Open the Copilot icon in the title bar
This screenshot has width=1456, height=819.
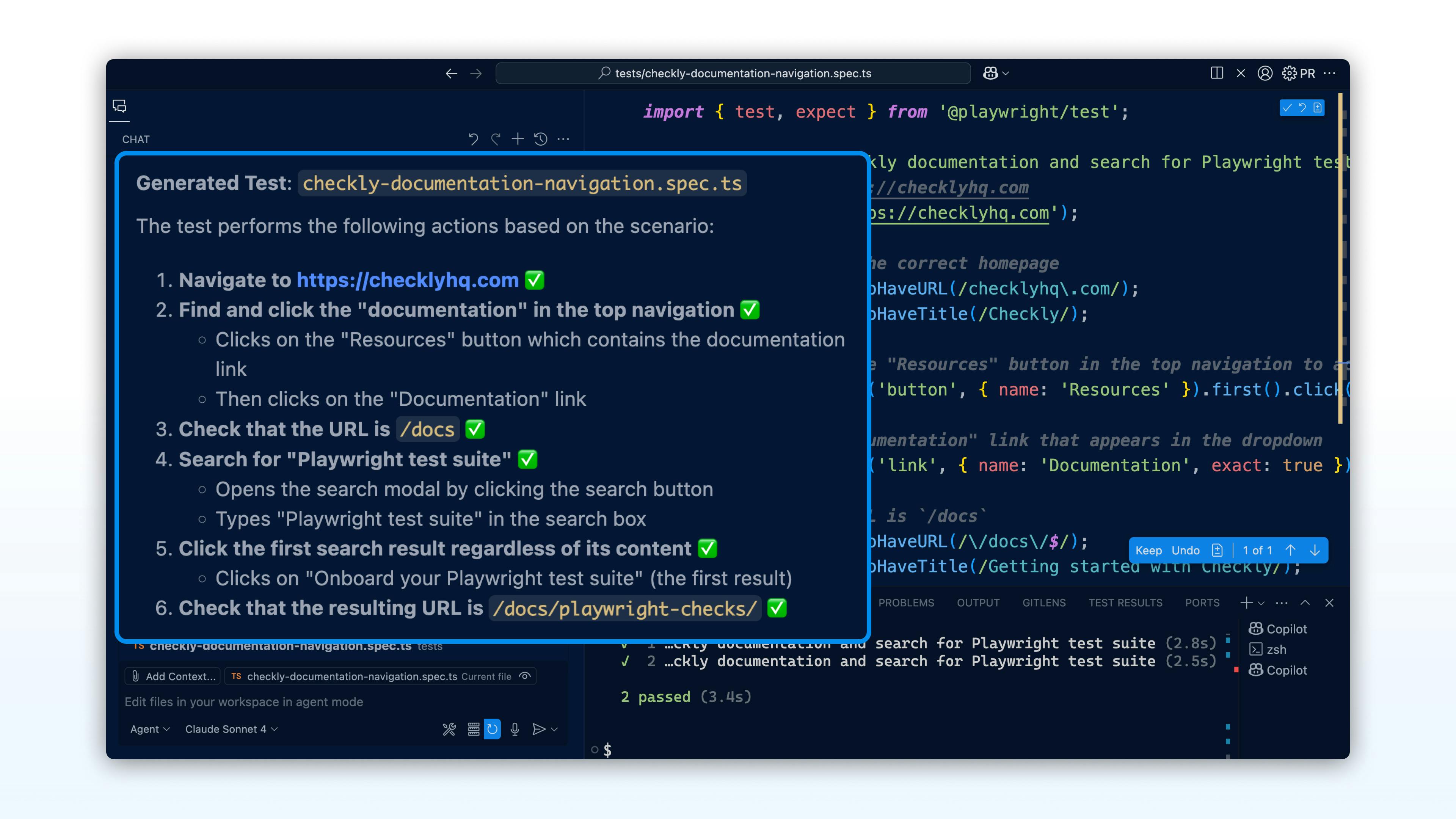pyautogui.click(x=990, y=74)
